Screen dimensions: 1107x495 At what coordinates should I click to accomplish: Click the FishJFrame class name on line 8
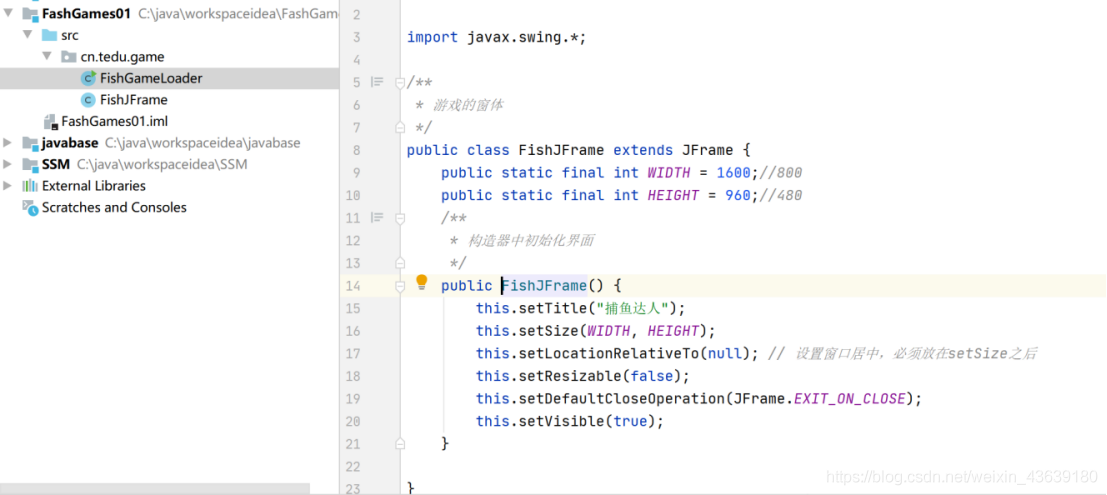click(x=561, y=150)
